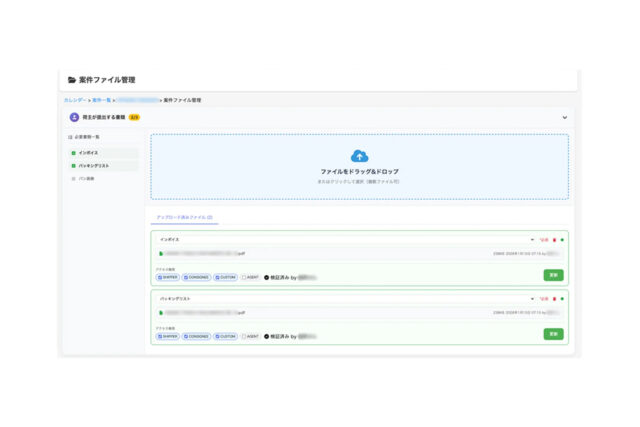Open the インボイス document type dropdown

click(347, 240)
